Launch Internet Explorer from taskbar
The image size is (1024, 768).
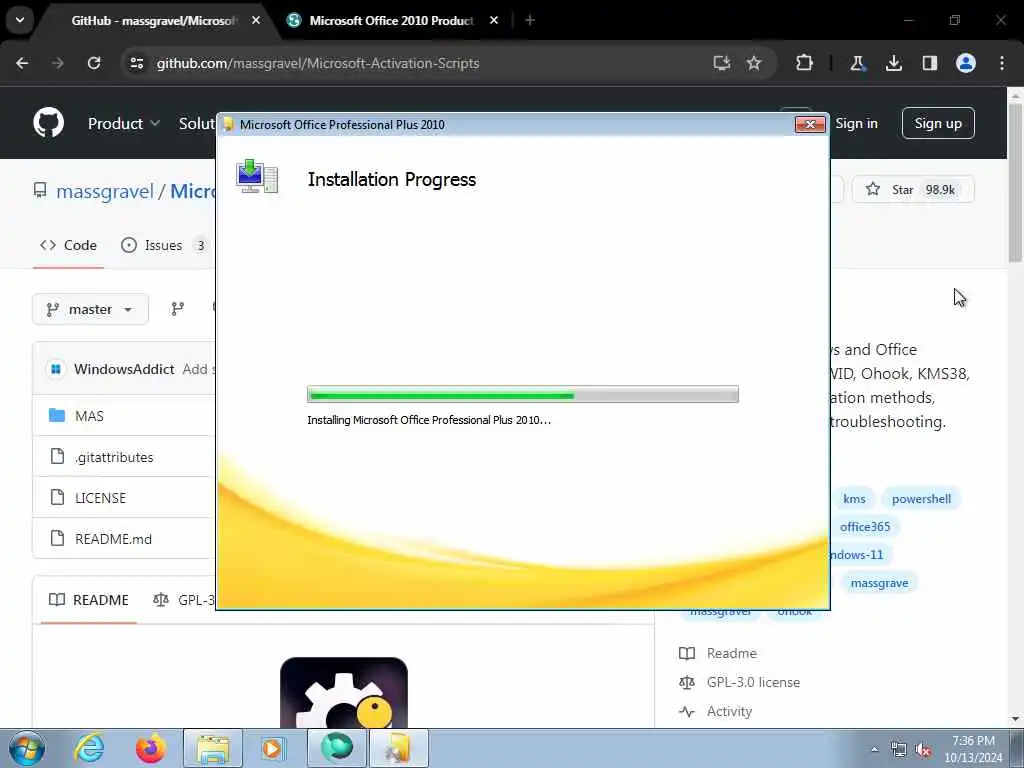[89, 748]
